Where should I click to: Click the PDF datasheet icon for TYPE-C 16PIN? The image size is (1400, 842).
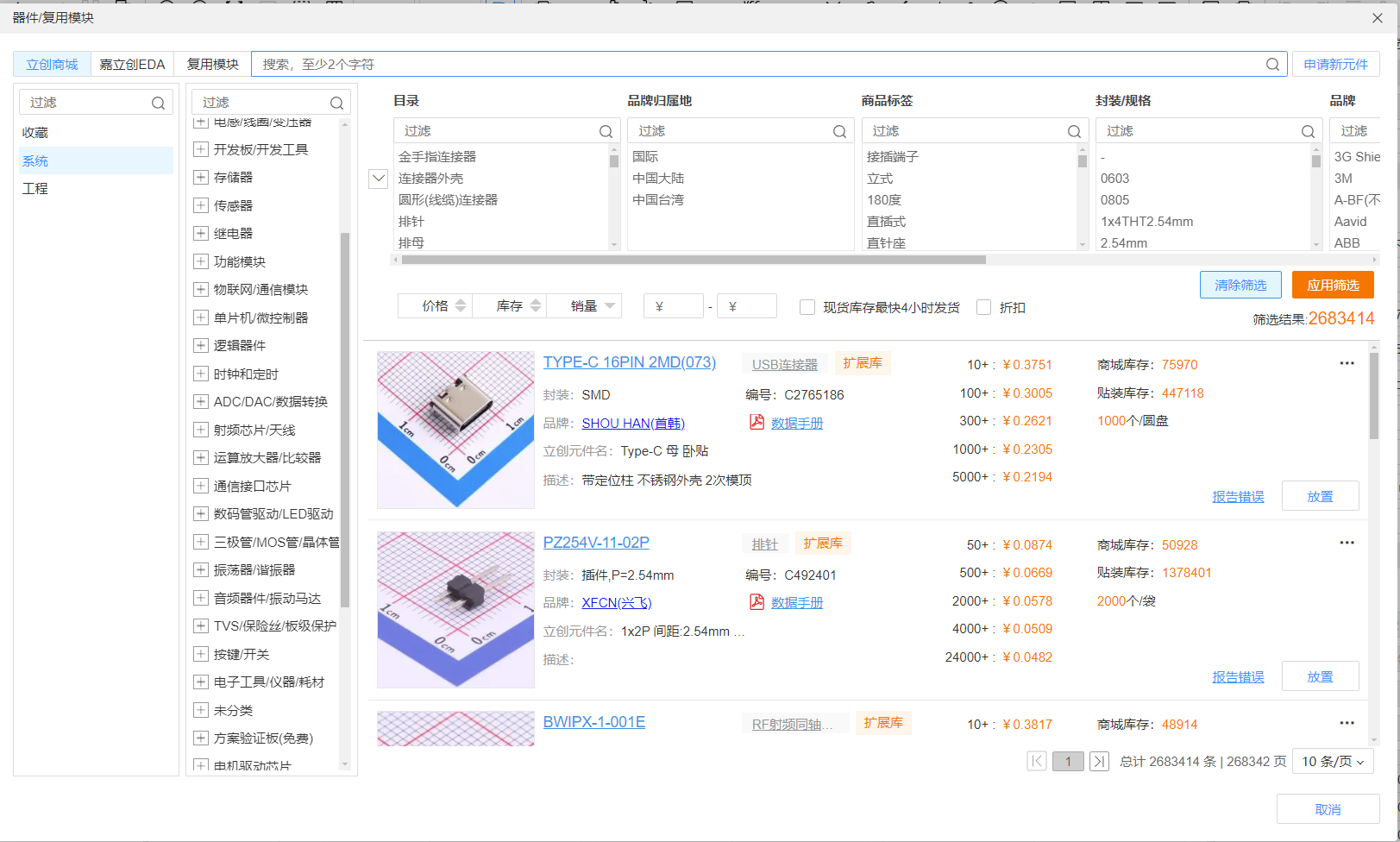coord(757,422)
